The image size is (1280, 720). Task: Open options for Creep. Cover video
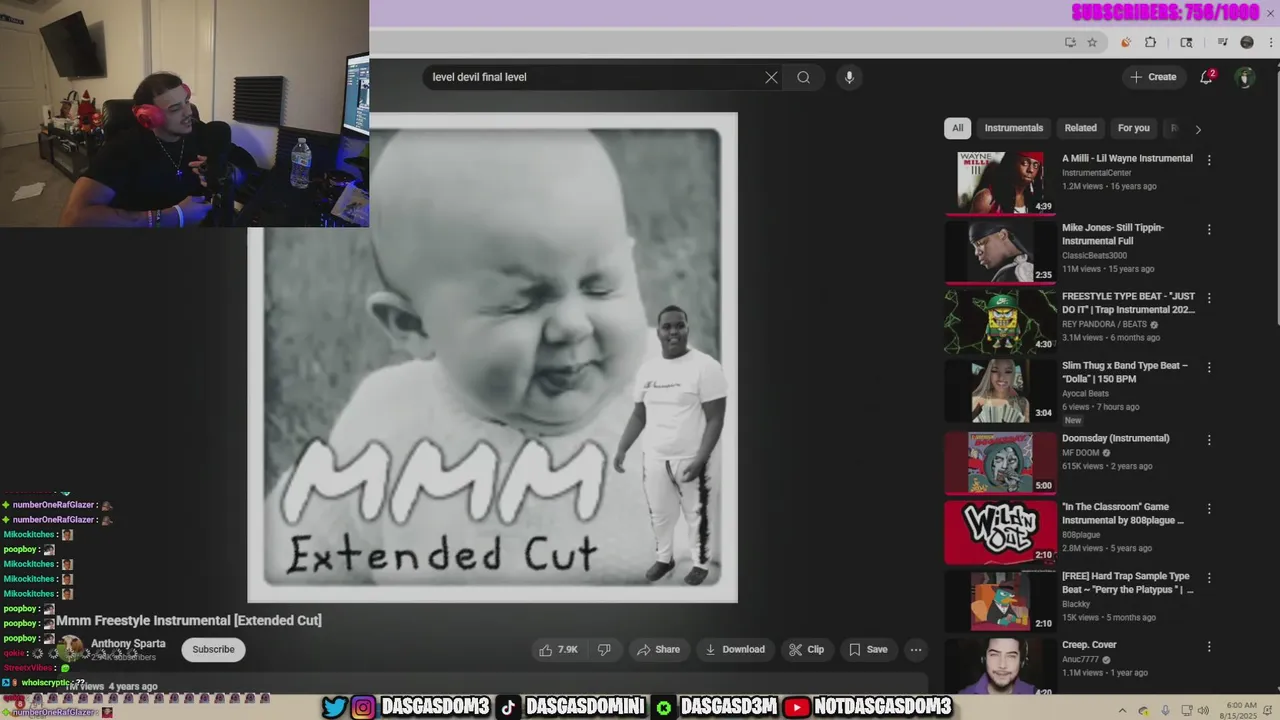point(1209,646)
